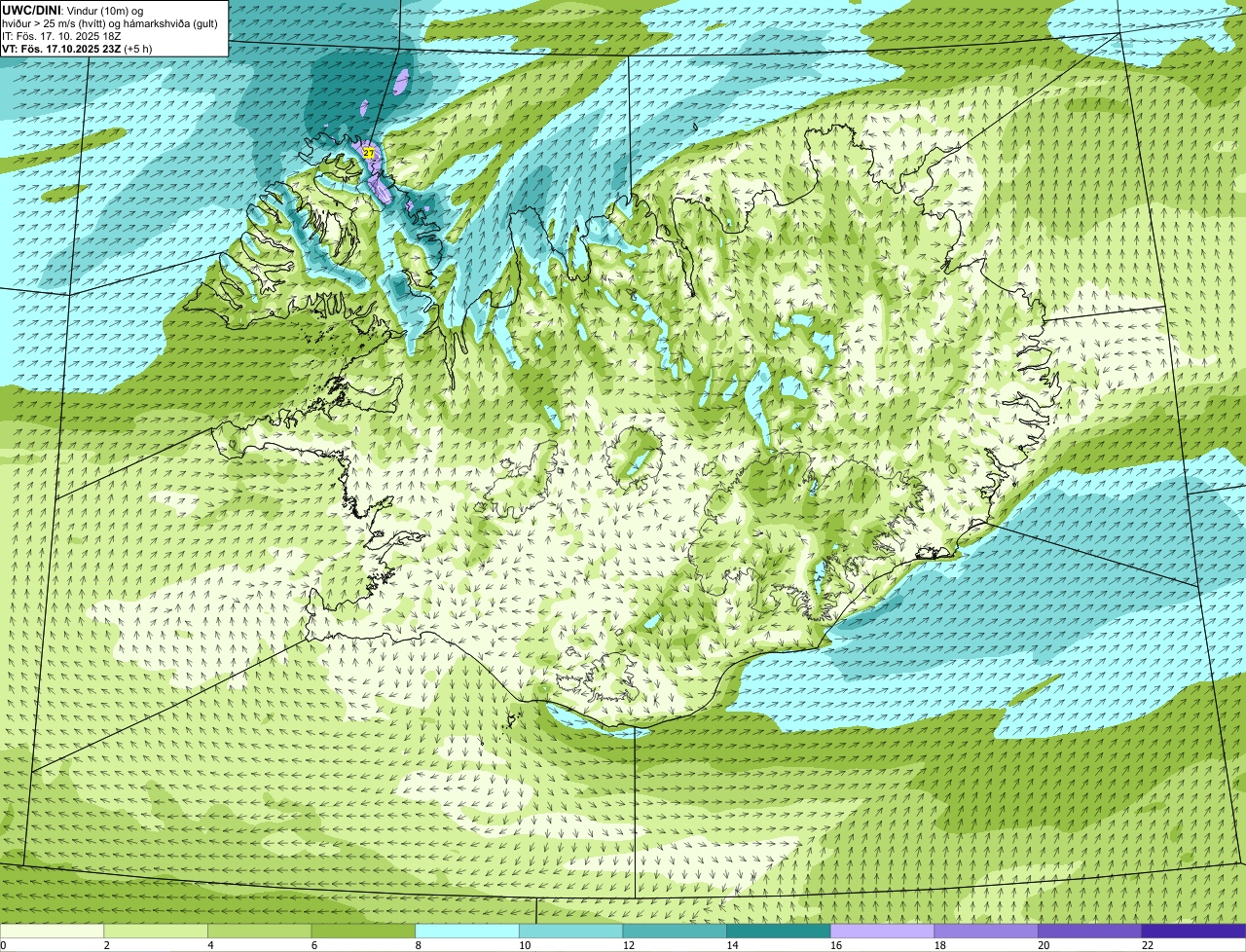Click the dark indigo legend swatch above 22 m/s
This screenshot has width=1246, height=952.
(1193, 932)
